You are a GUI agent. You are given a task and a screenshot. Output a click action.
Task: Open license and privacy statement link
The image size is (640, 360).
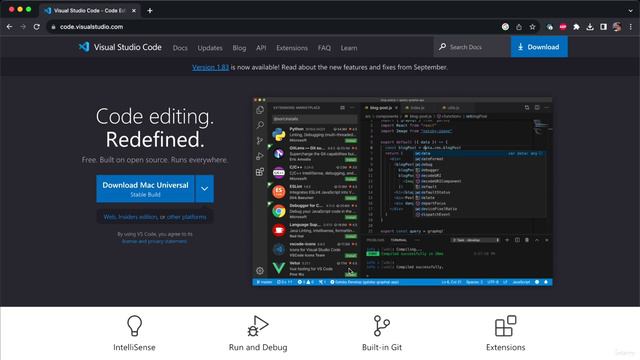[x=154, y=241]
